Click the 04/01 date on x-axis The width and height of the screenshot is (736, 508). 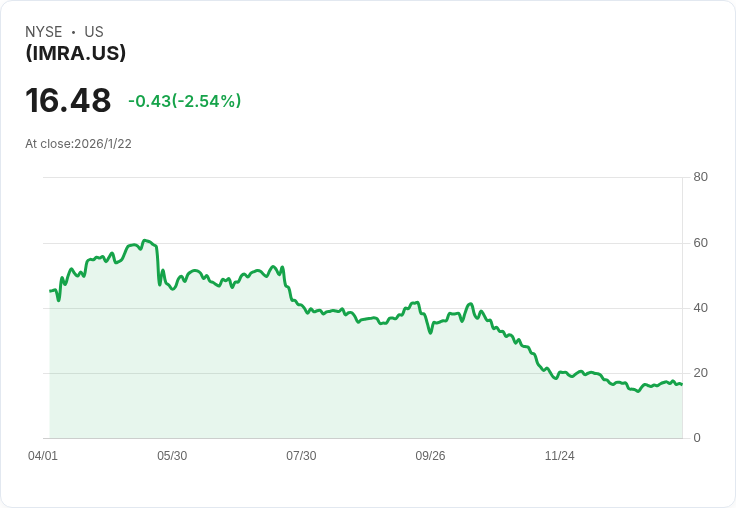(43, 456)
